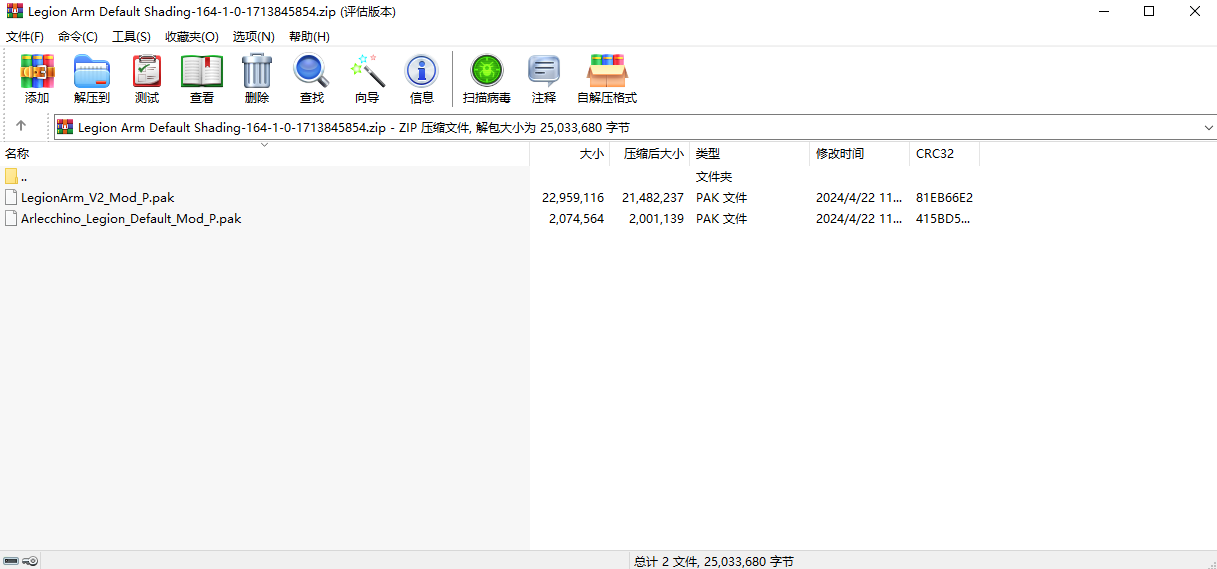Open the 向导 (Wizard) wand icon
This screenshot has height=569, width=1217.
(367, 71)
